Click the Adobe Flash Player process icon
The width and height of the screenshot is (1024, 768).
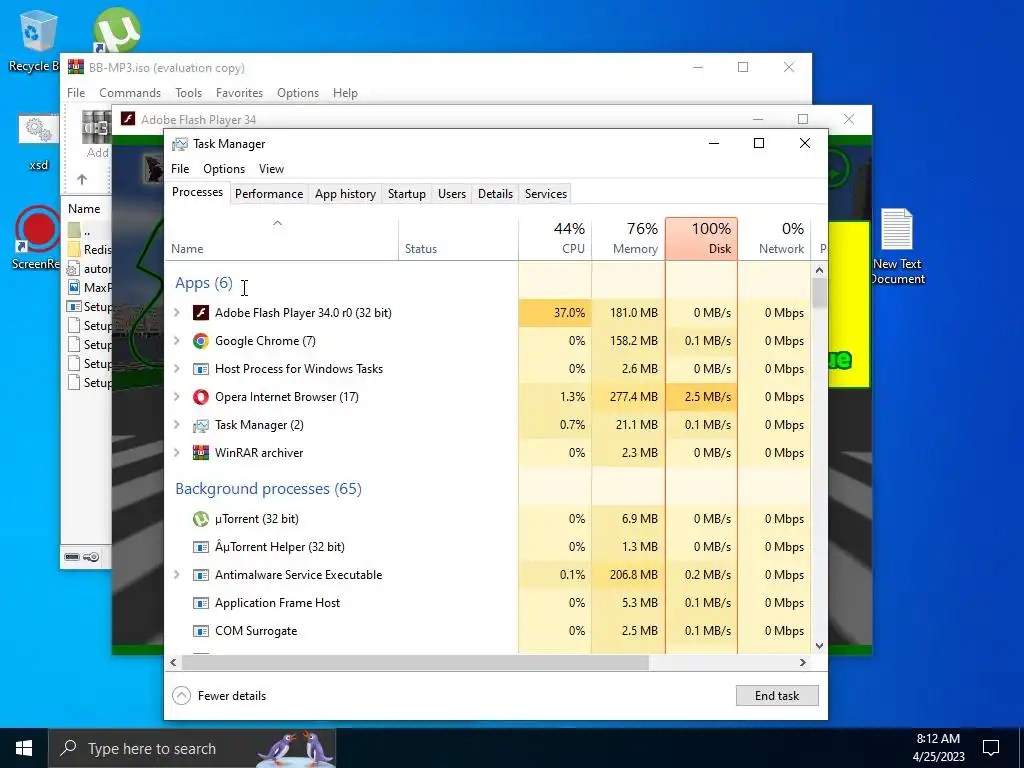200,313
